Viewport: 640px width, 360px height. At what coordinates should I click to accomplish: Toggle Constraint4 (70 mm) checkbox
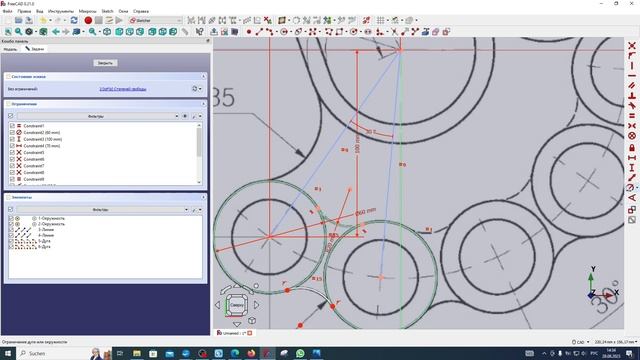(12, 146)
